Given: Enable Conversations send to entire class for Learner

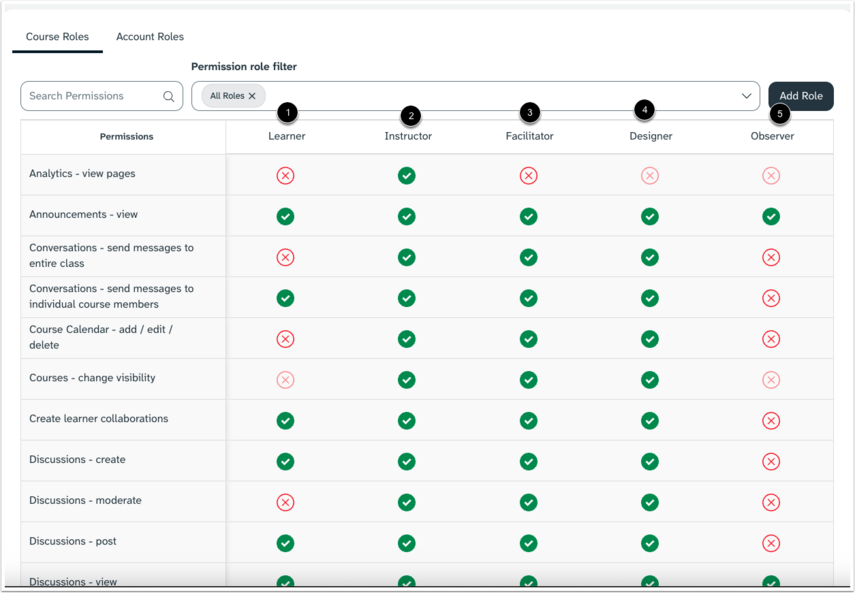Looking at the screenshot, I should (285, 257).
